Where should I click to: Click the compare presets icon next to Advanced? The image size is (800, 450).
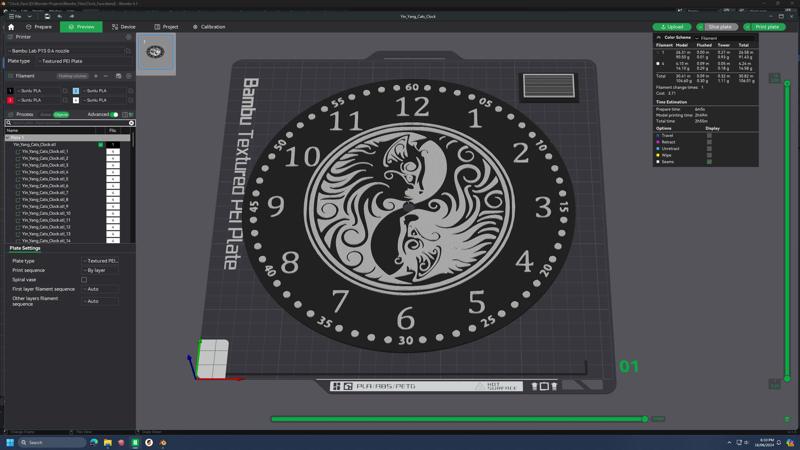point(125,115)
